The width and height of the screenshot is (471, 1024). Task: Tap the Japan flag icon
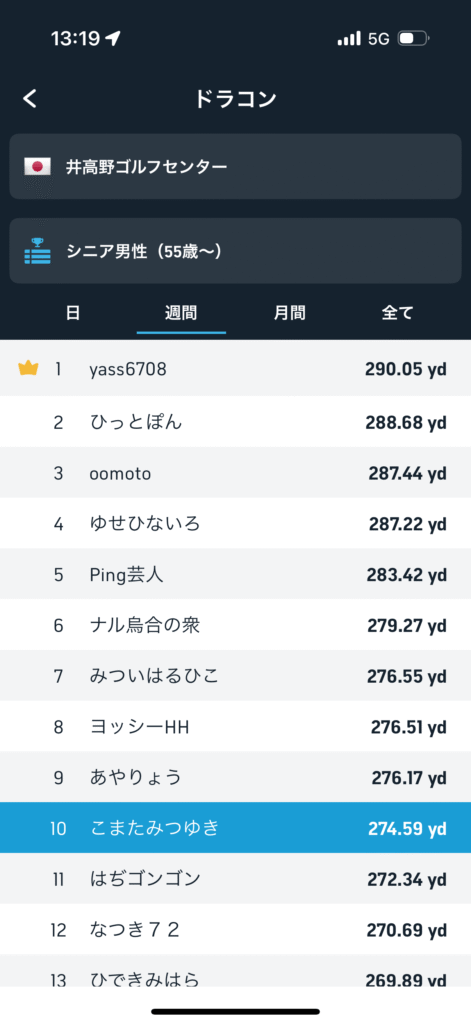[37, 167]
